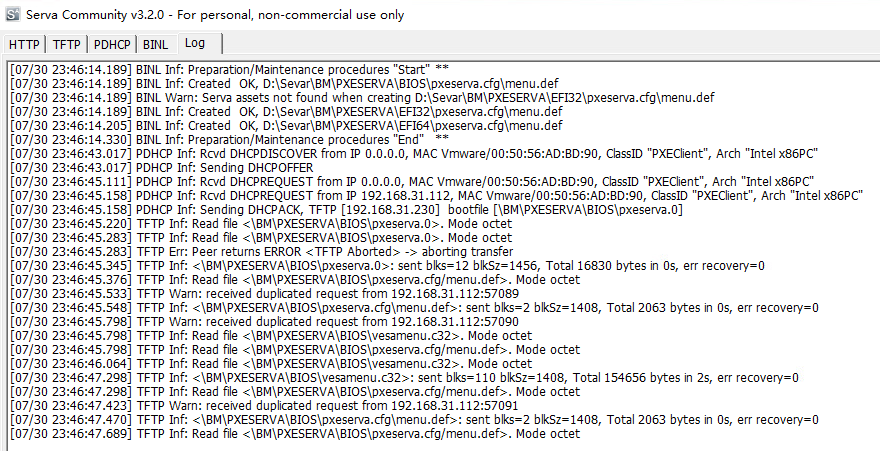Select the duplicated request from port 57089 warning
Image resolution: width=880 pixels, height=451 pixels.
(264, 294)
